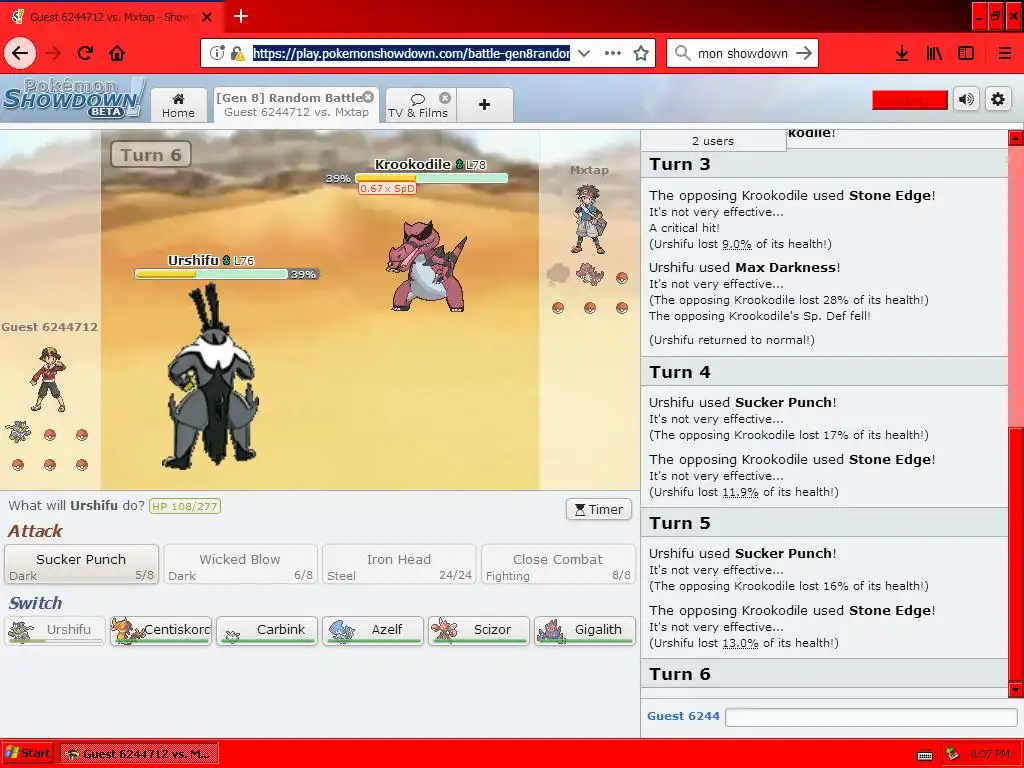Close the Random Battle room tab

368,97
